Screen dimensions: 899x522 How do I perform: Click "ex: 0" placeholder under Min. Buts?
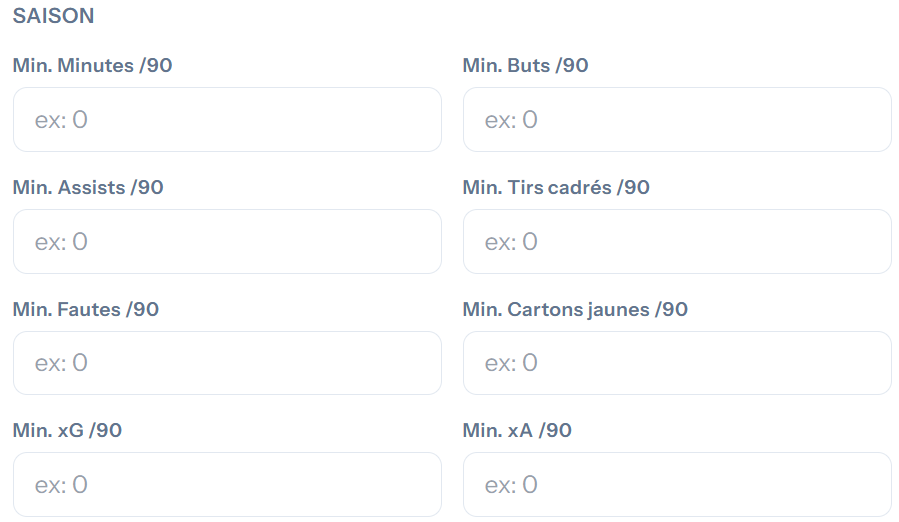[x=511, y=120]
